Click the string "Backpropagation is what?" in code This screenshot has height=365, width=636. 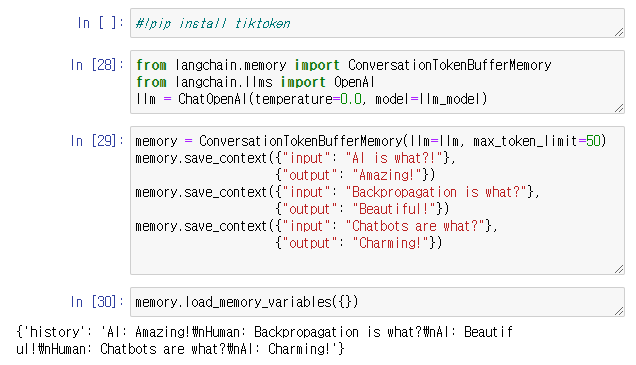(x=436, y=192)
